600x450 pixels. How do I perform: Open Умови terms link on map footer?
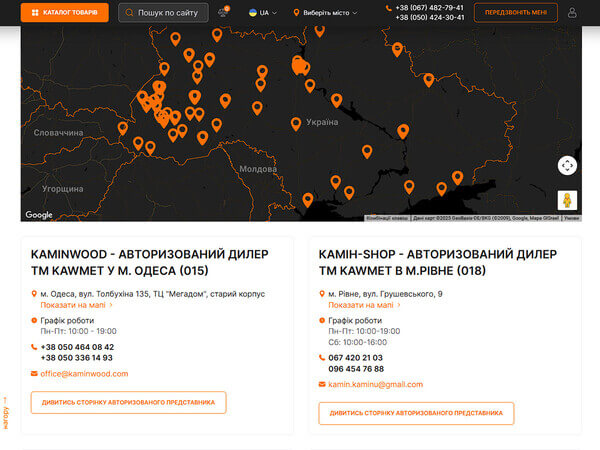point(572,218)
